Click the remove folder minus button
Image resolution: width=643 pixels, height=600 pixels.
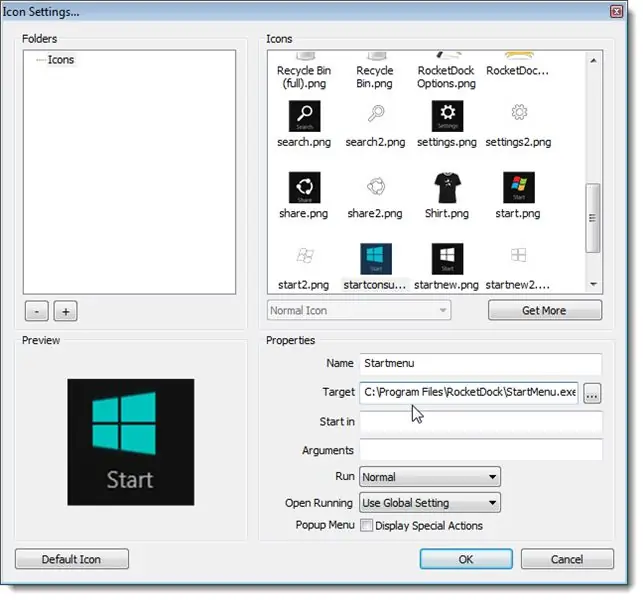pyautogui.click(x=36, y=311)
